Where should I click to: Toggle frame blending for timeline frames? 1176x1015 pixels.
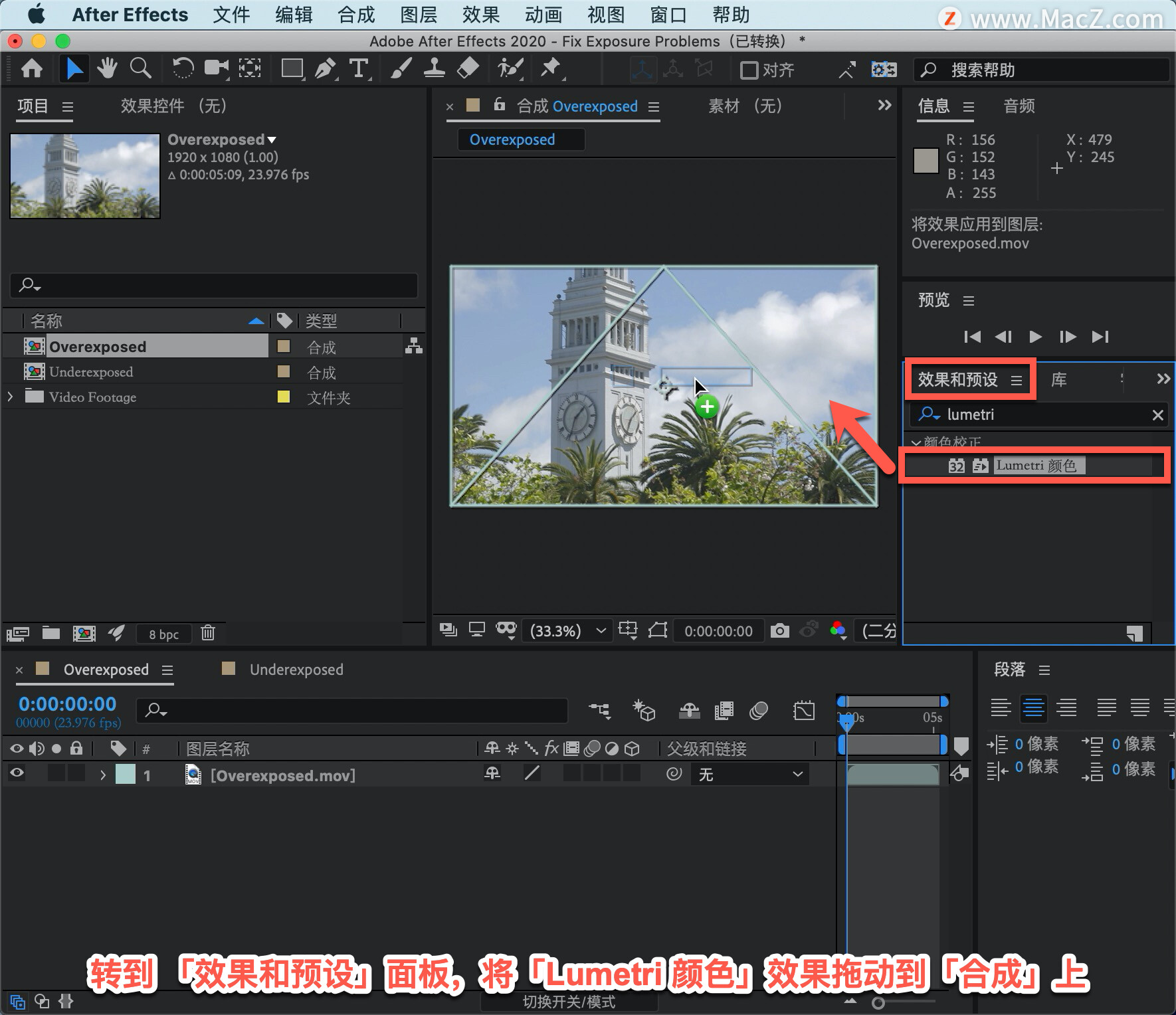pos(724,711)
